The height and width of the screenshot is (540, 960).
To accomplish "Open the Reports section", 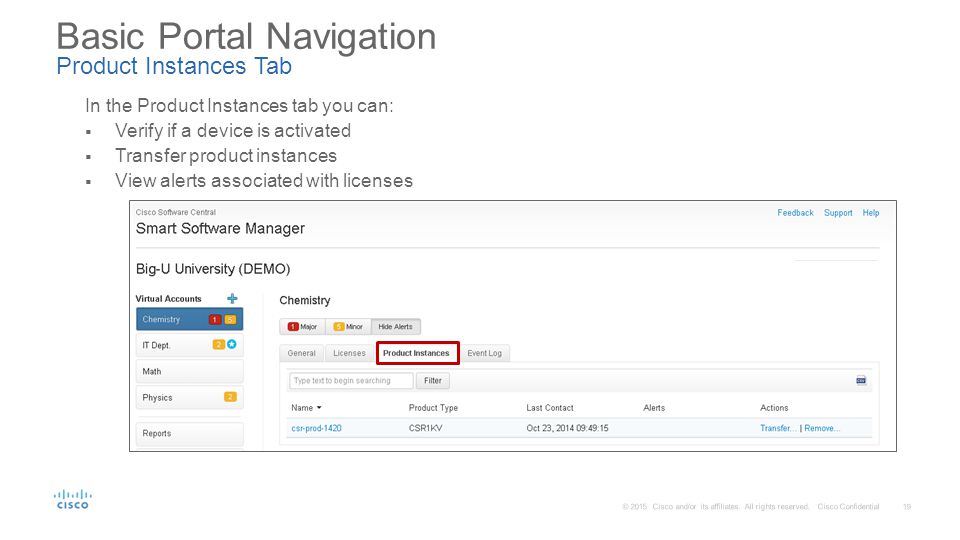I will coord(189,433).
